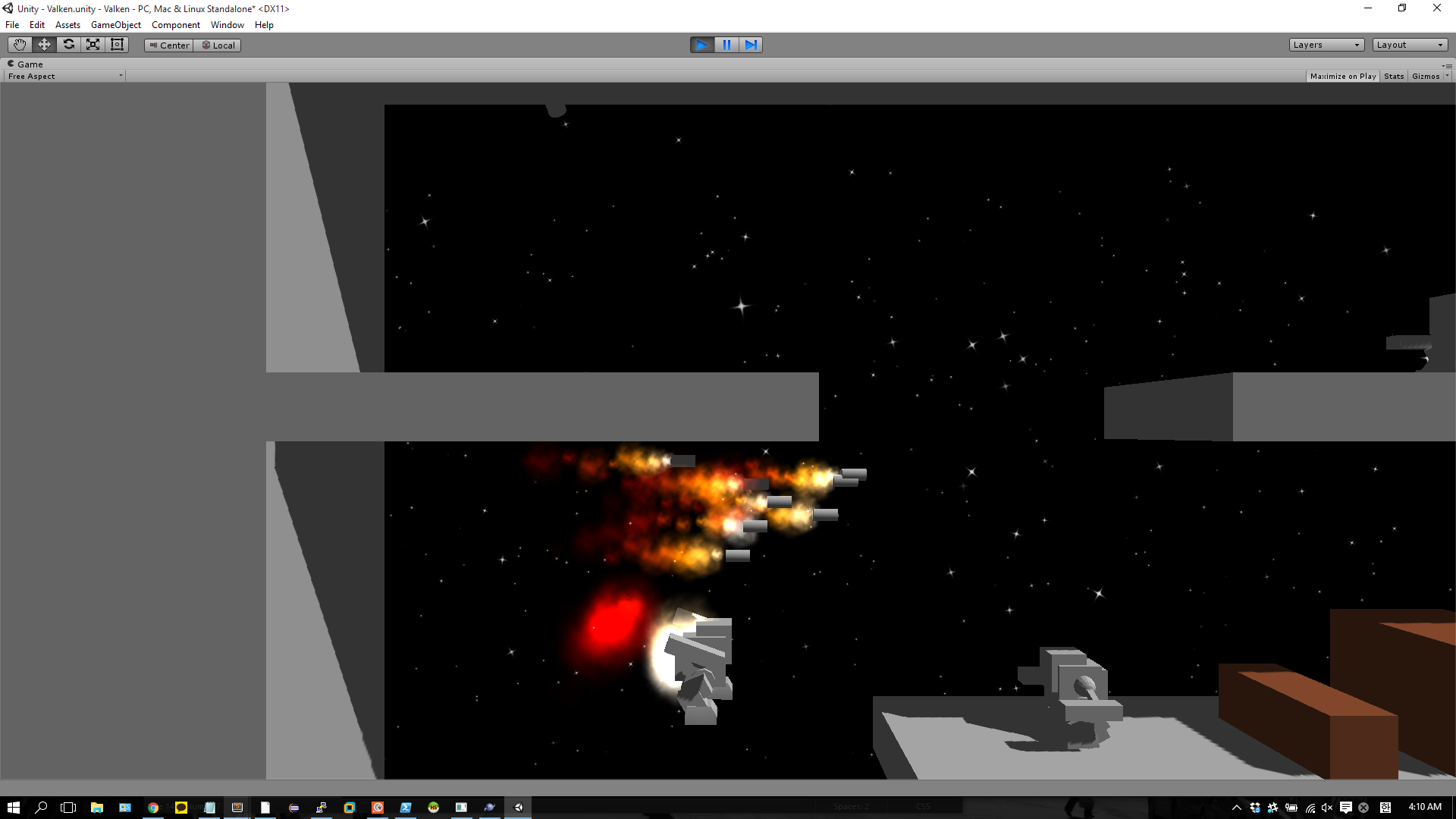Image resolution: width=1456 pixels, height=819 pixels.
Task: Stop play mode with Play button
Action: [701, 45]
